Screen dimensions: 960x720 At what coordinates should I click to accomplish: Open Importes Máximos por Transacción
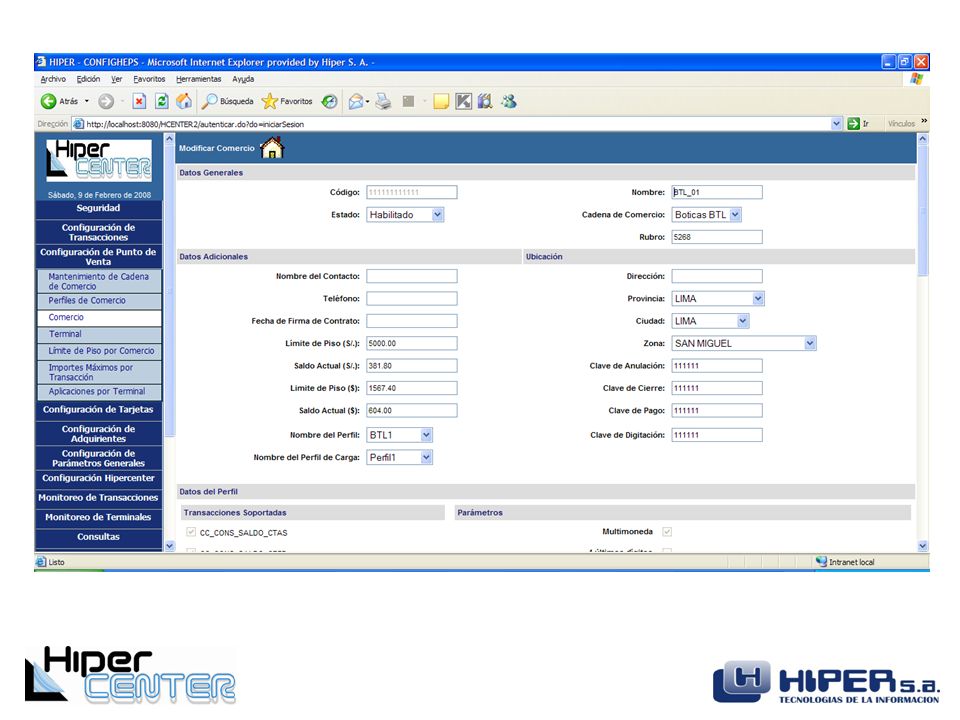[x=99, y=372]
